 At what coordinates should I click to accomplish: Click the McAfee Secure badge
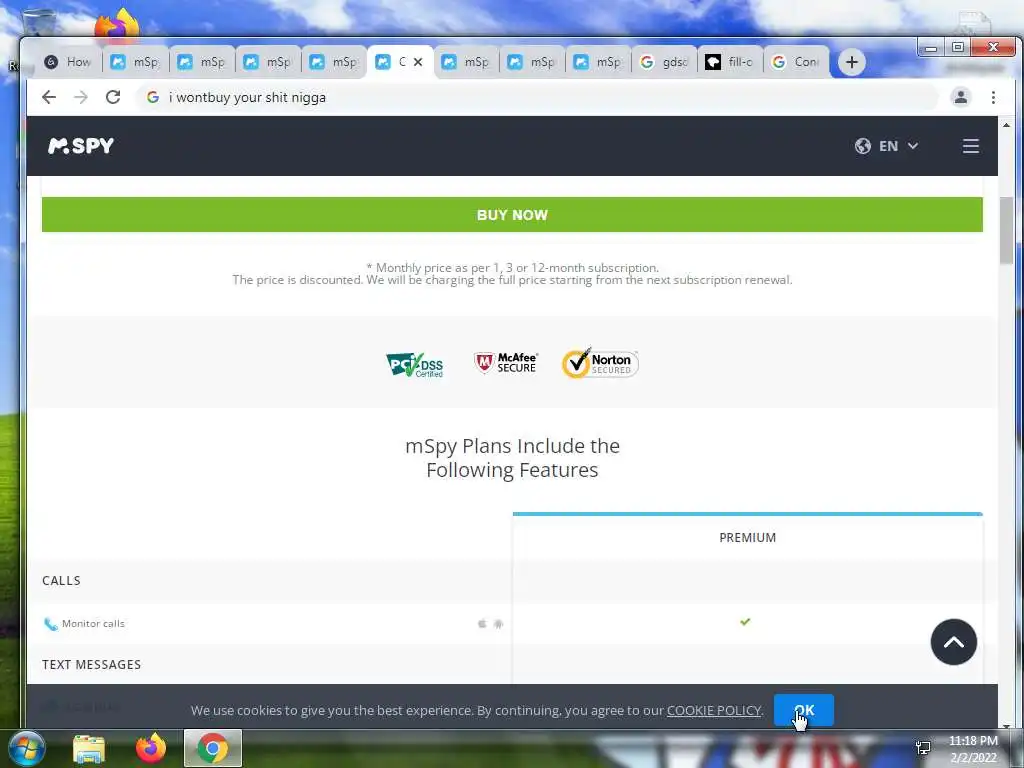coord(506,363)
